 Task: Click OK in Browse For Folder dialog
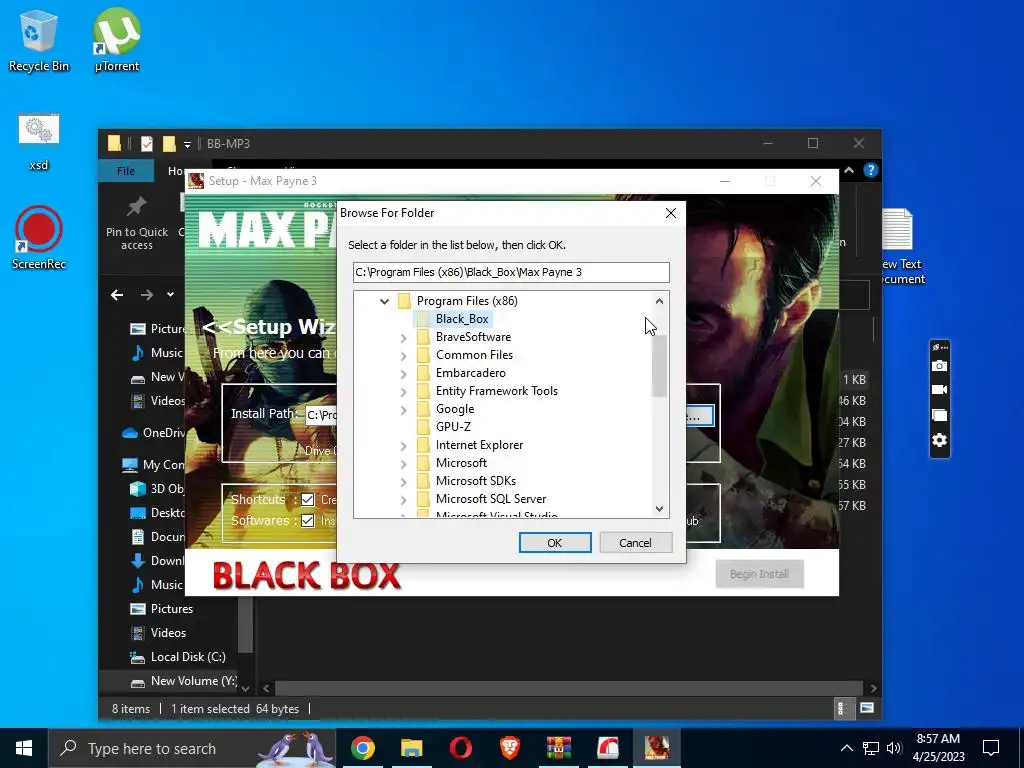pyautogui.click(x=554, y=543)
